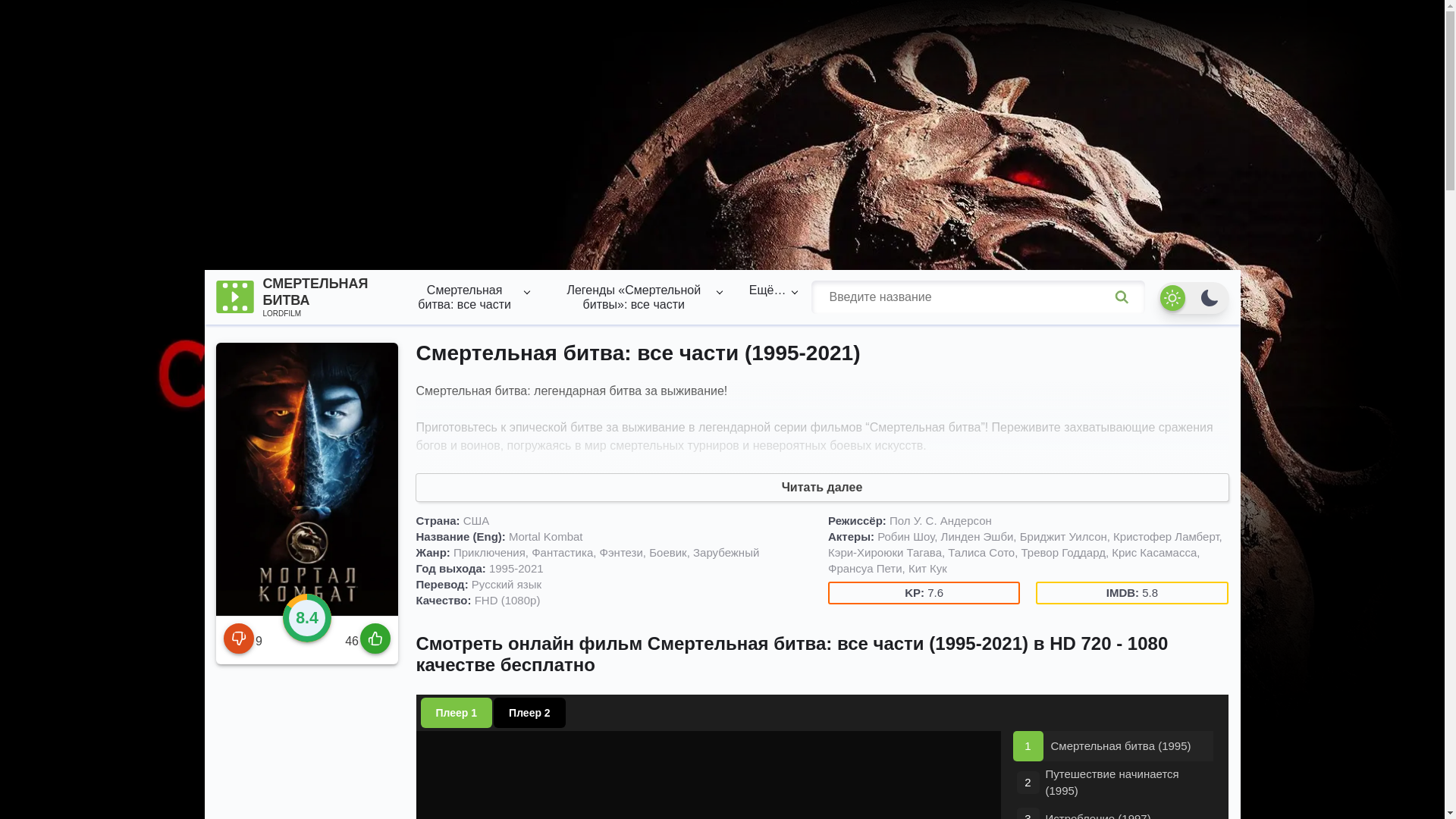
Task: Open 'Смертельная битва: все части' menu item
Action: (x=464, y=297)
